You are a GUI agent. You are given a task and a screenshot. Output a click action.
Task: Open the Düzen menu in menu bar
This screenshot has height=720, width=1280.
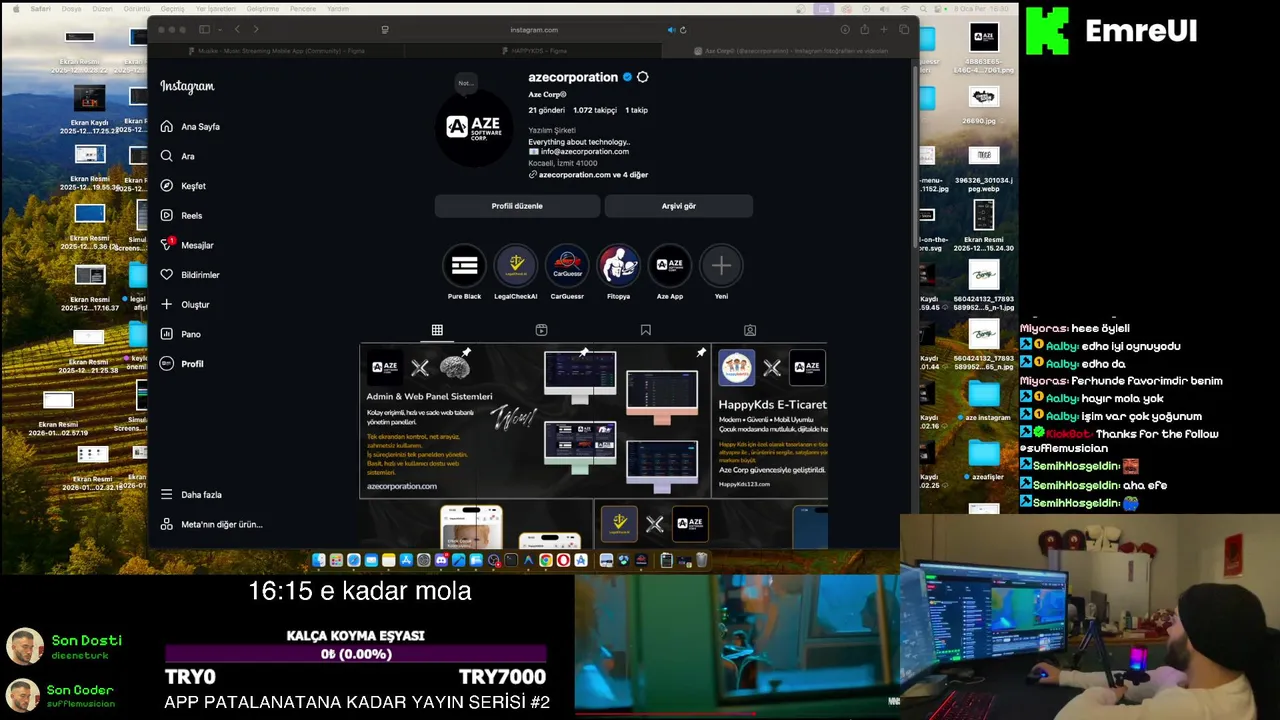pyautogui.click(x=102, y=9)
